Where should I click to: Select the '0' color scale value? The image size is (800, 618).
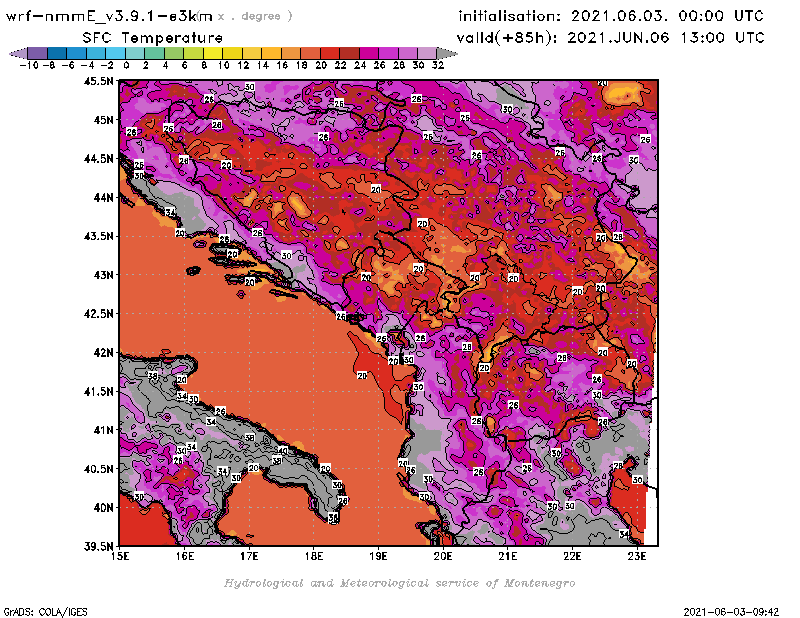click(126, 65)
